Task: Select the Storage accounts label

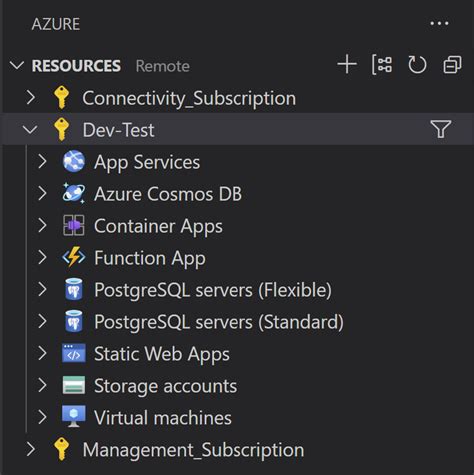Action: pos(166,386)
